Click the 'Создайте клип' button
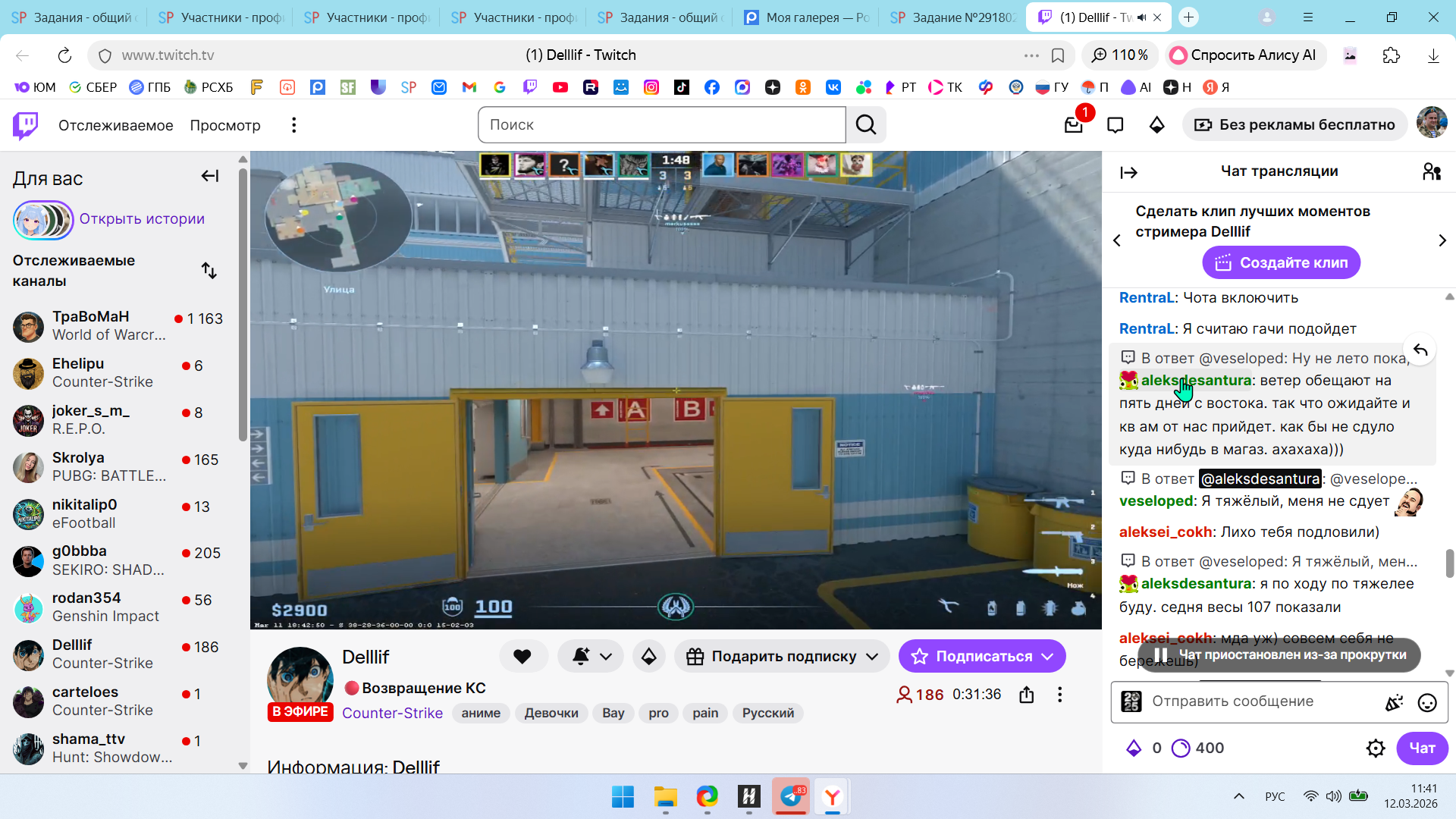Screen dimensions: 1456x819 pos(1281,263)
